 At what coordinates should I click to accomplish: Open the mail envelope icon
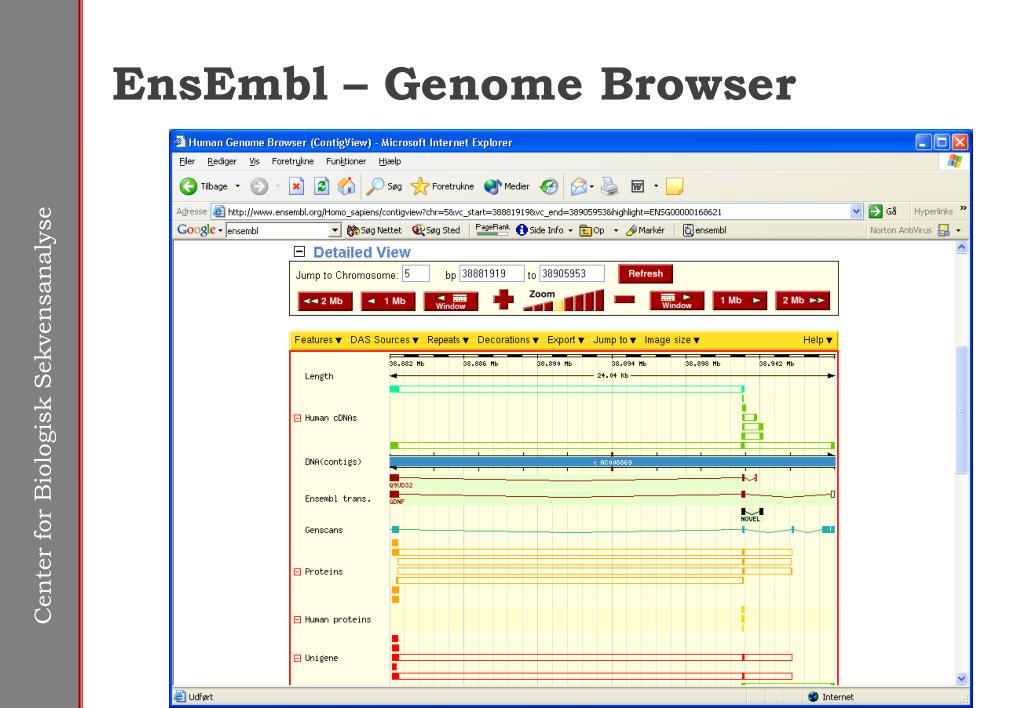579,187
